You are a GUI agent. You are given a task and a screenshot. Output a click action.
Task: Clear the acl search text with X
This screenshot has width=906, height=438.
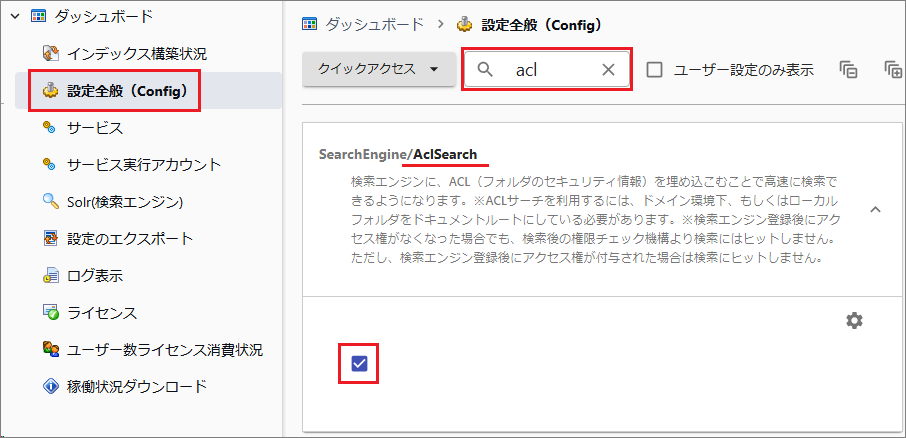(x=608, y=70)
